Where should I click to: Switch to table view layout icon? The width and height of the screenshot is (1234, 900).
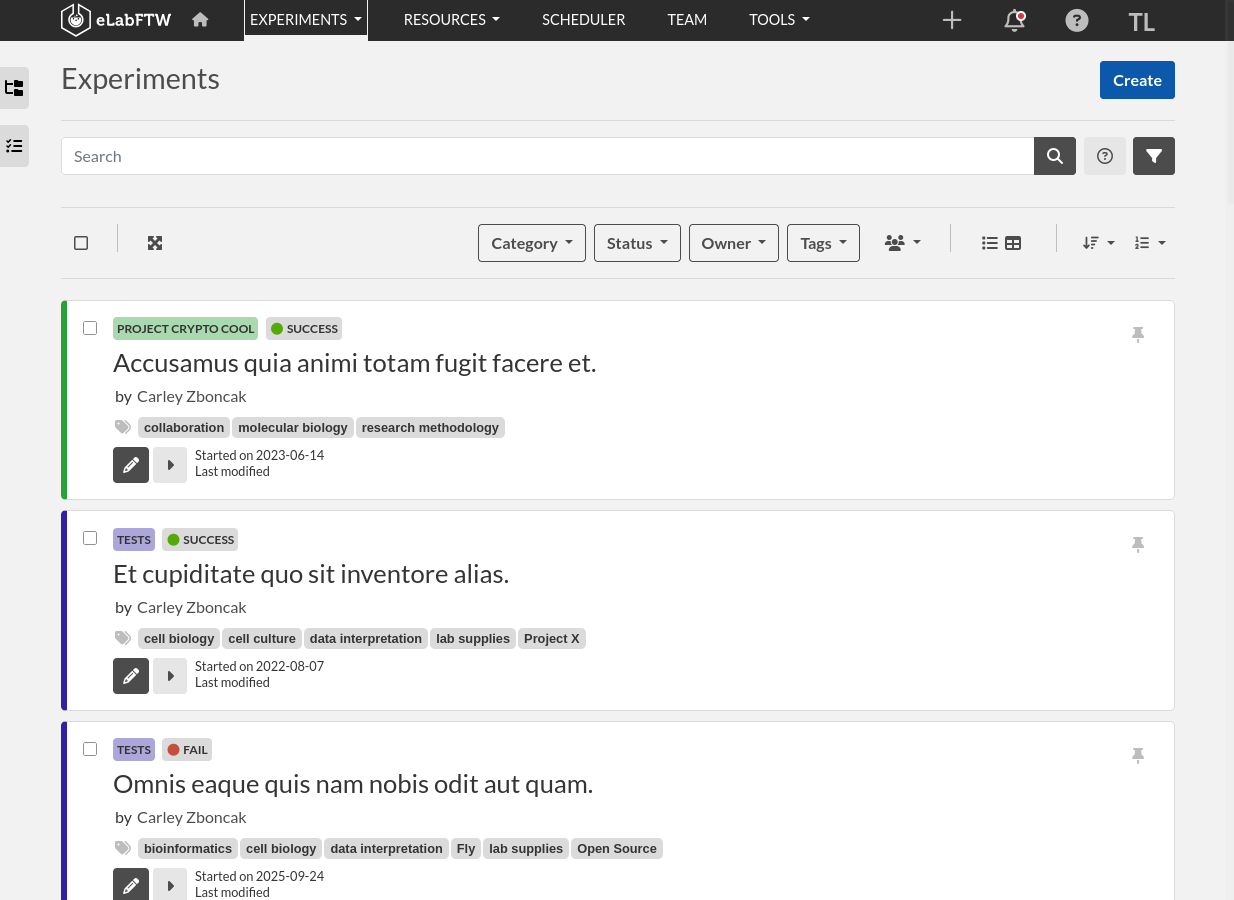click(x=1013, y=243)
